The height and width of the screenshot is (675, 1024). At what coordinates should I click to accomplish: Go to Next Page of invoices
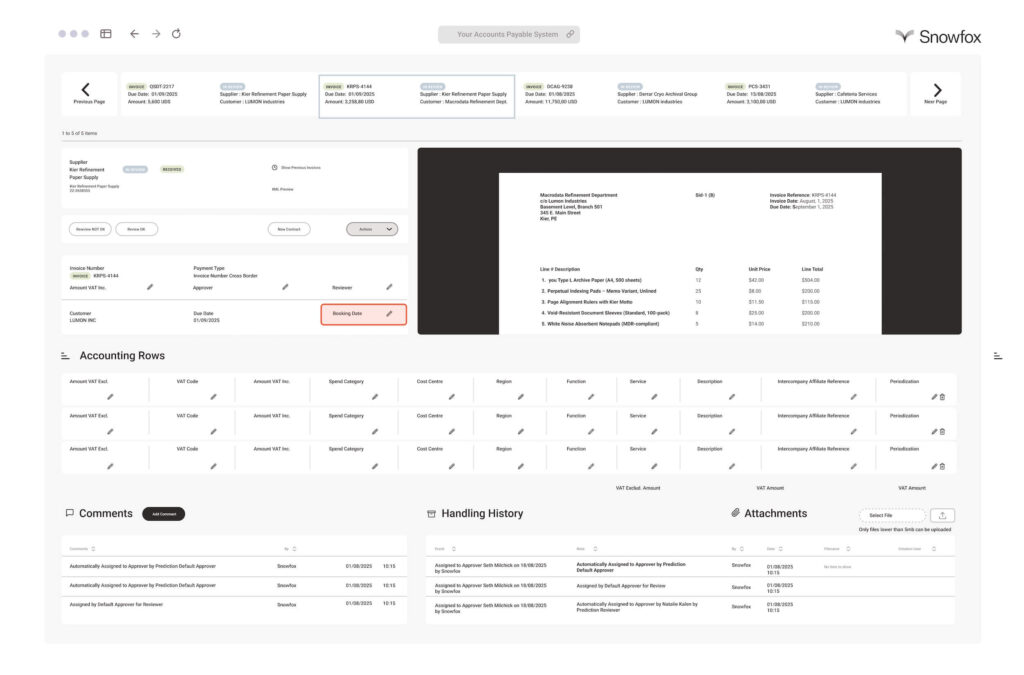[936, 94]
